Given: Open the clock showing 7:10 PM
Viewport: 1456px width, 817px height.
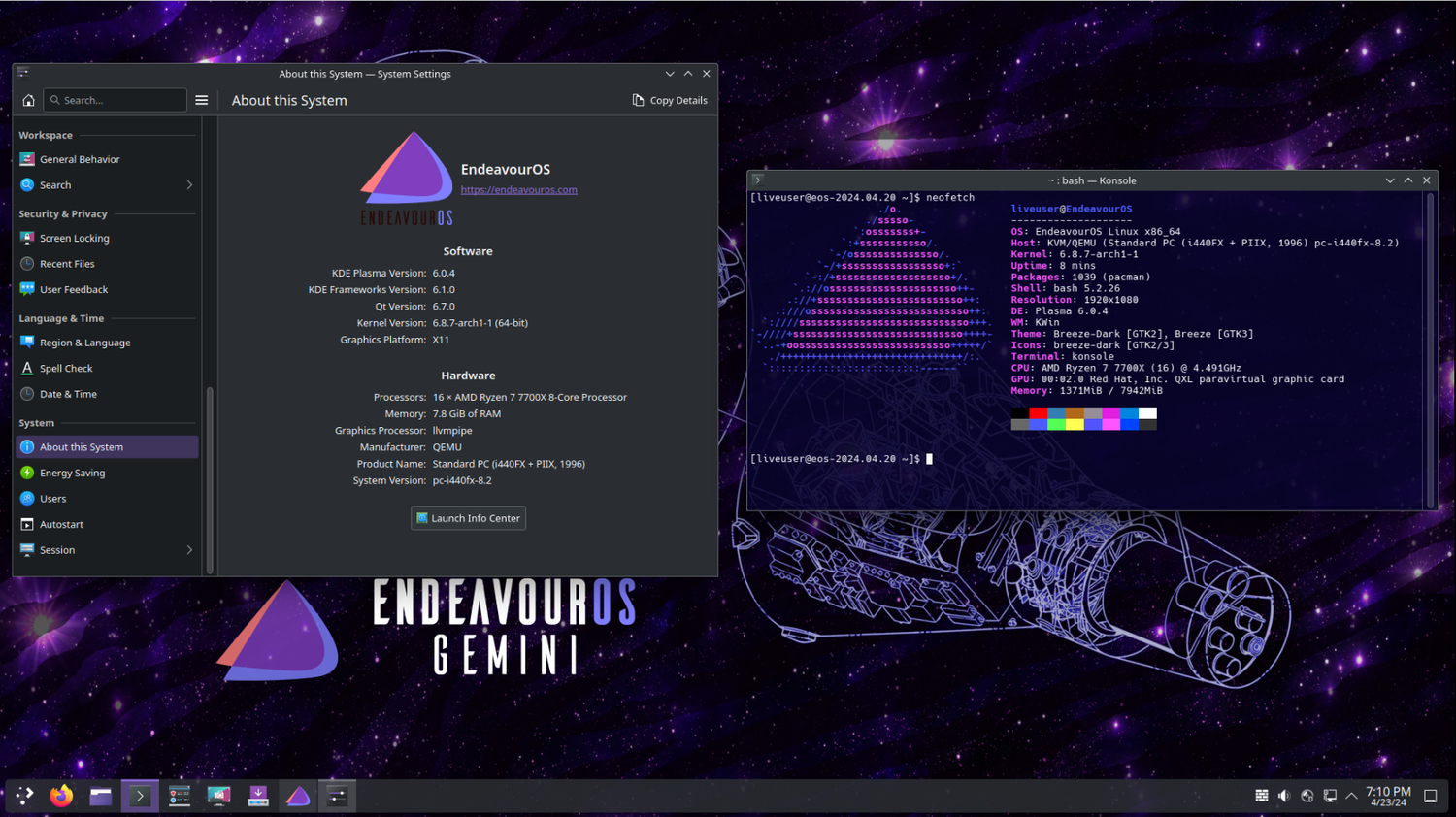Looking at the screenshot, I should [x=1388, y=796].
